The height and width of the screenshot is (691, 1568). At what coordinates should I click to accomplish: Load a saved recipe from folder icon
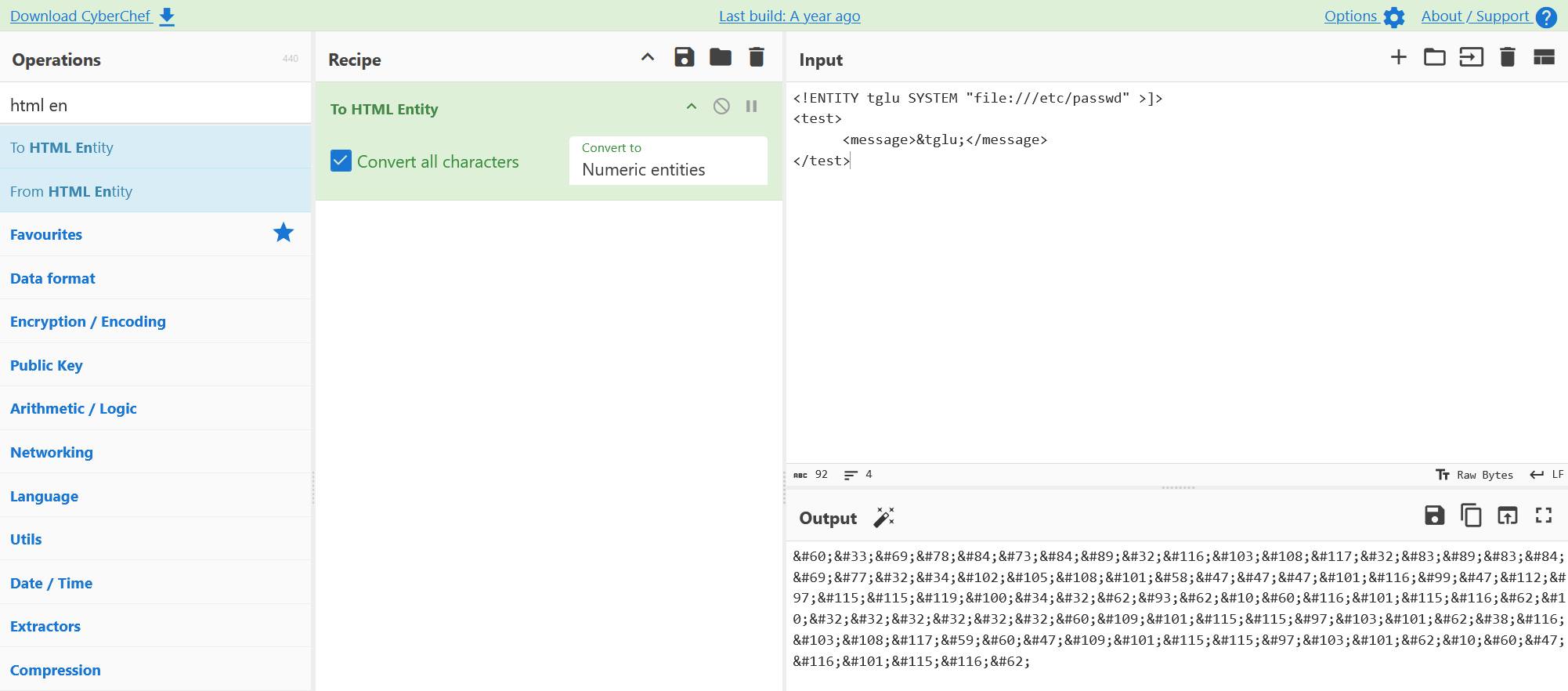[x=721, y=57]
